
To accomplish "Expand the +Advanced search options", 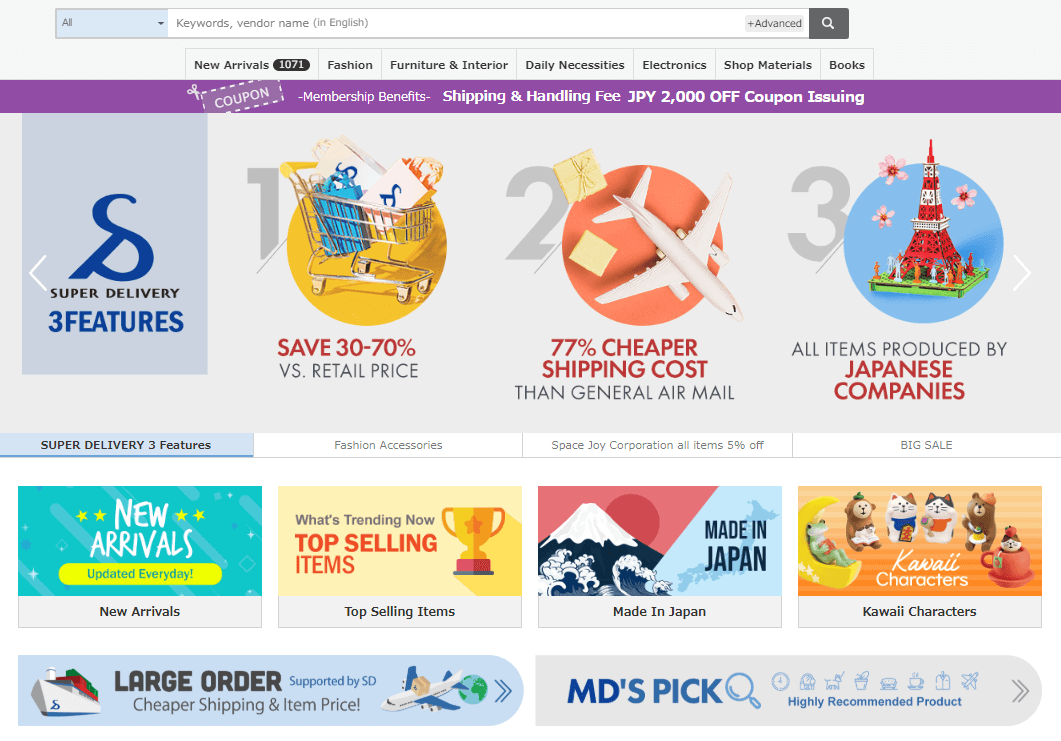I will 774,23.
